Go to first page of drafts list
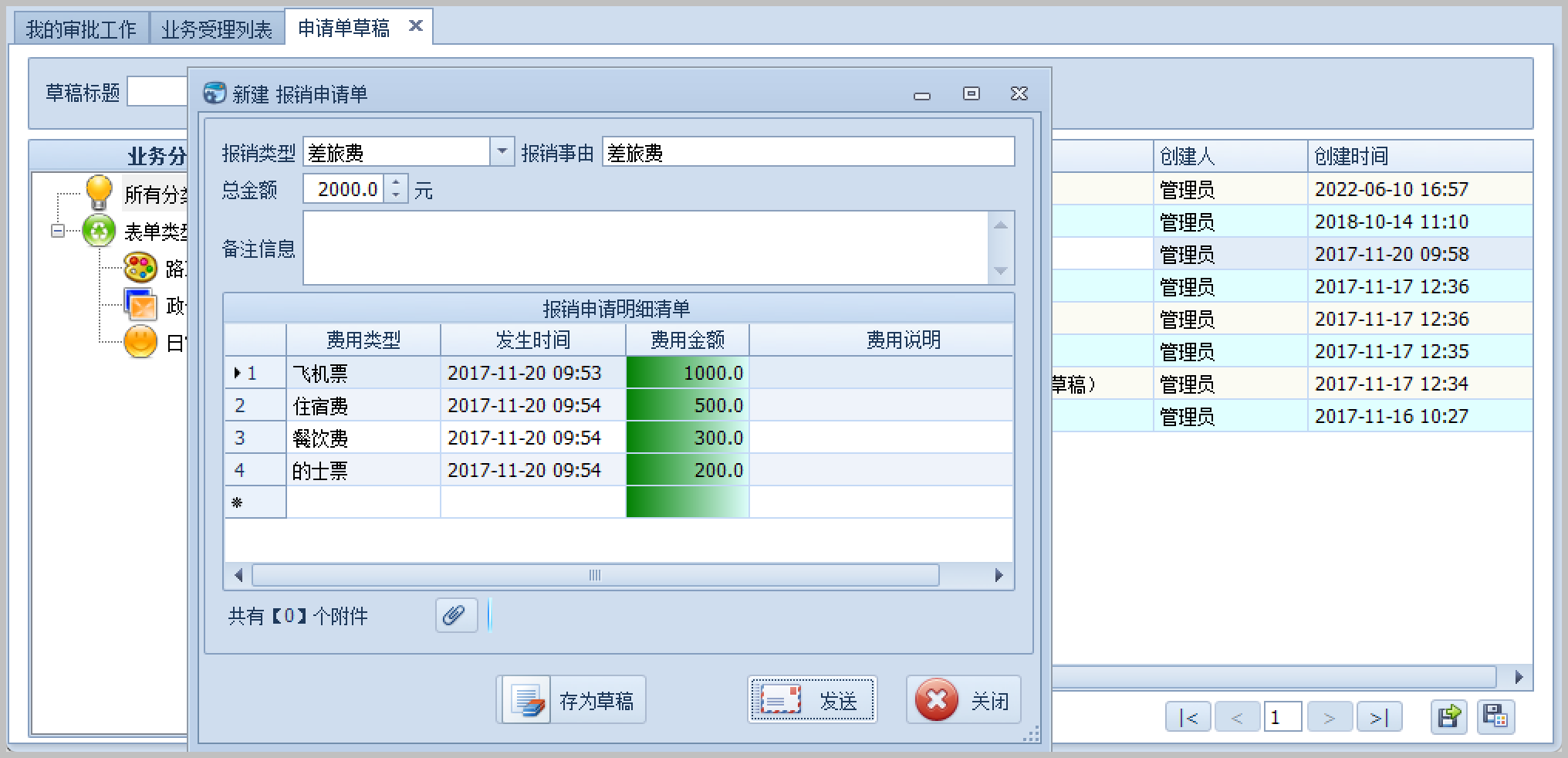 click(1188, 717)
